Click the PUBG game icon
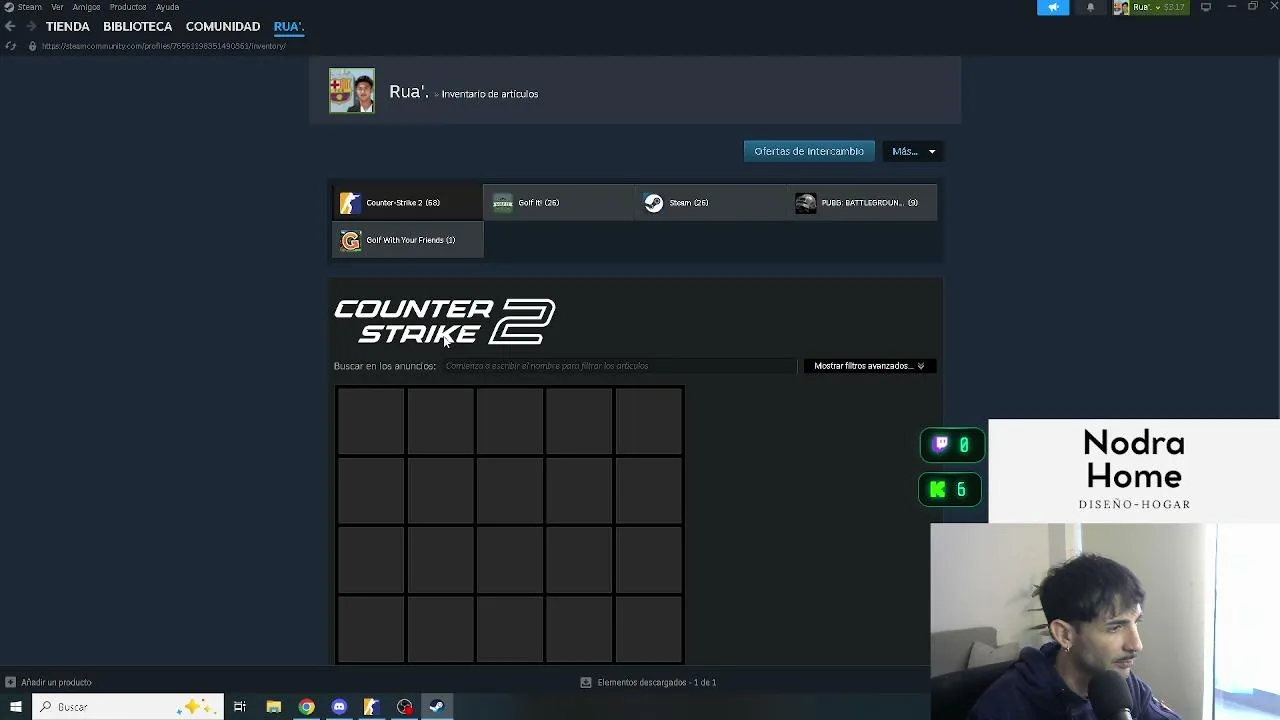Image resolution: width=1280 pixels, height=720 pixels. coord(805,203)
